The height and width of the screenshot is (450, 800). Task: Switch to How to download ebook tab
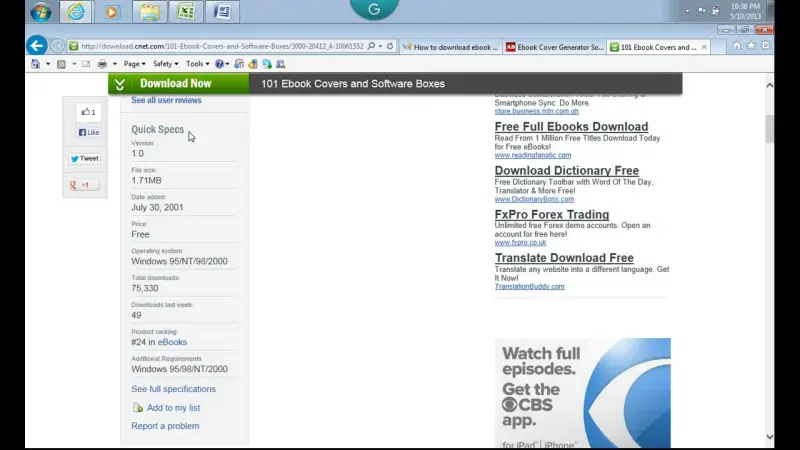tap(451, 47)
